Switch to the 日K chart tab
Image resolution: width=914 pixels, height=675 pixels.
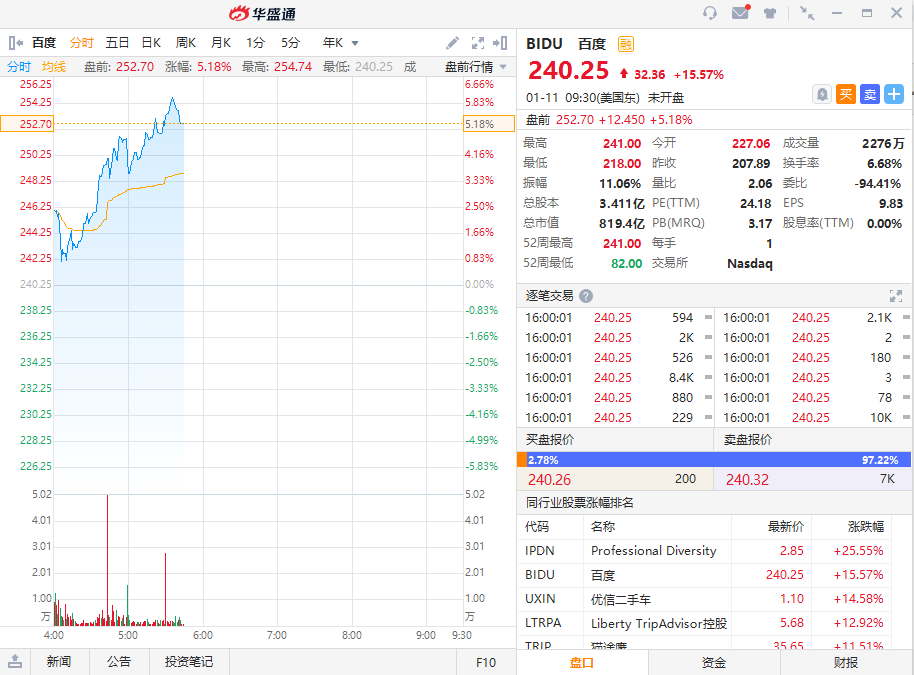(151, 43)
